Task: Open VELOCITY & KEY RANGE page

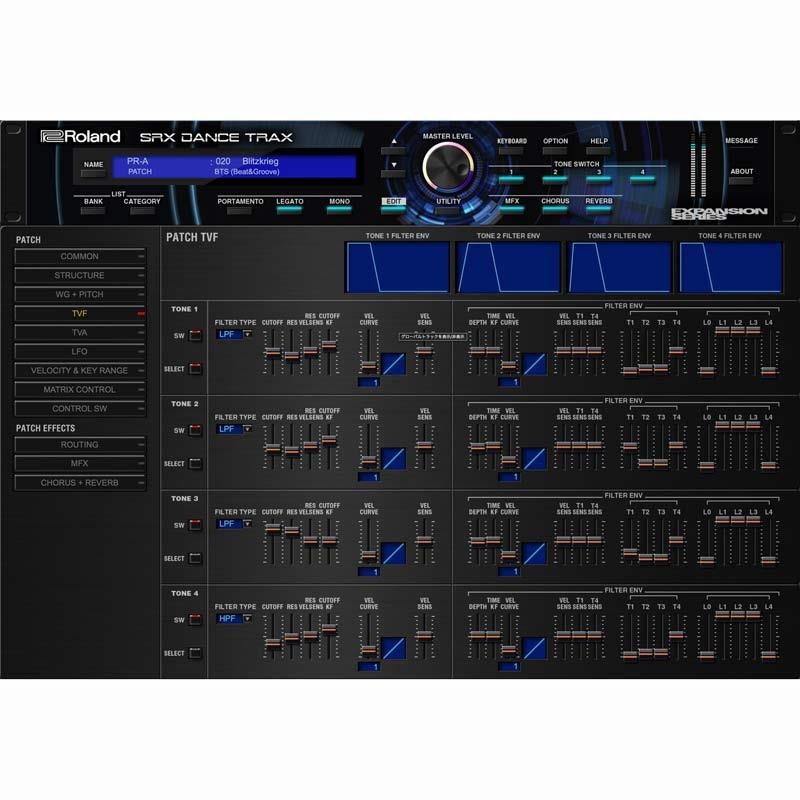Action: coord(80,370)
